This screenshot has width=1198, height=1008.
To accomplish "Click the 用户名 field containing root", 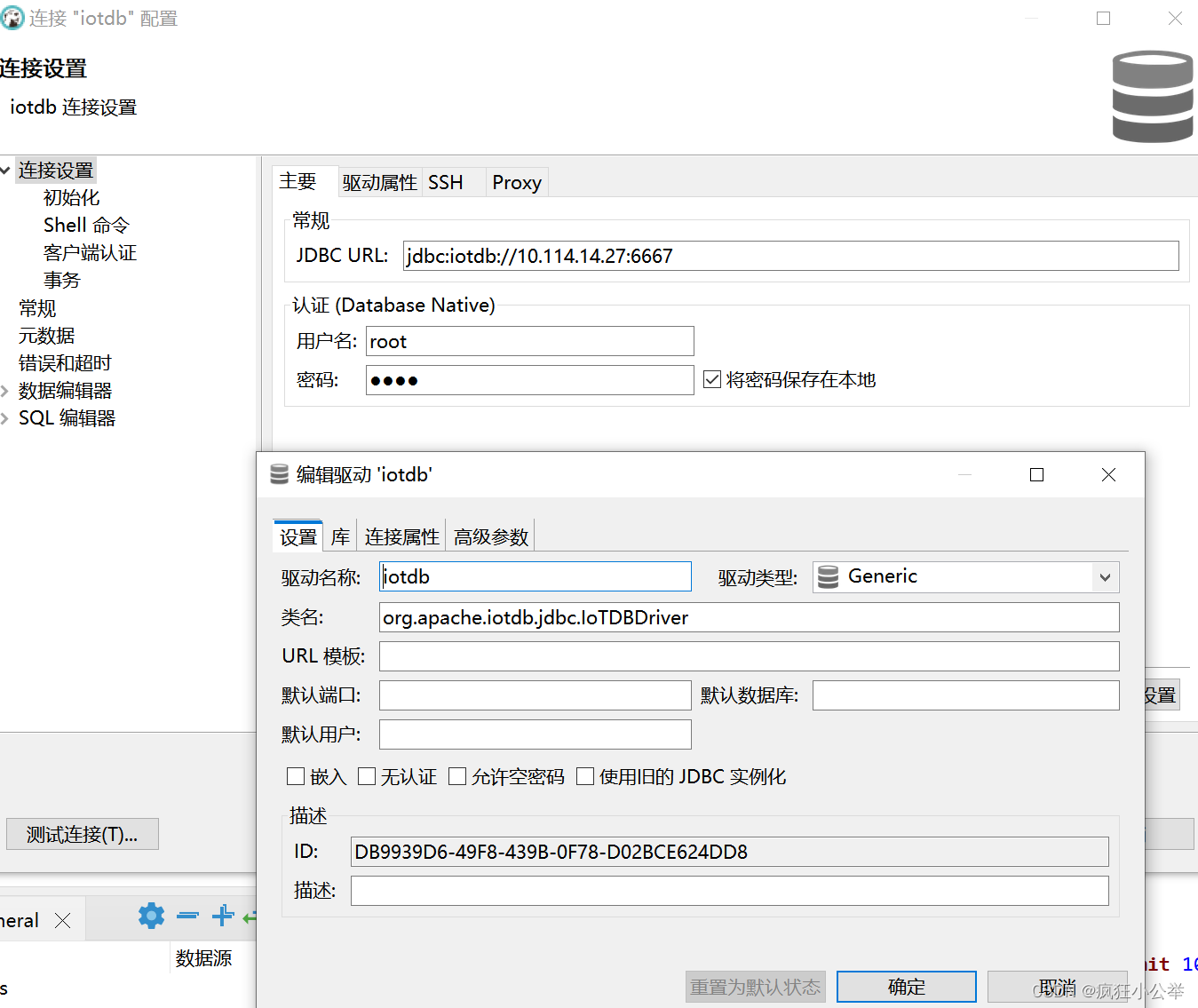I will (529, 341).
